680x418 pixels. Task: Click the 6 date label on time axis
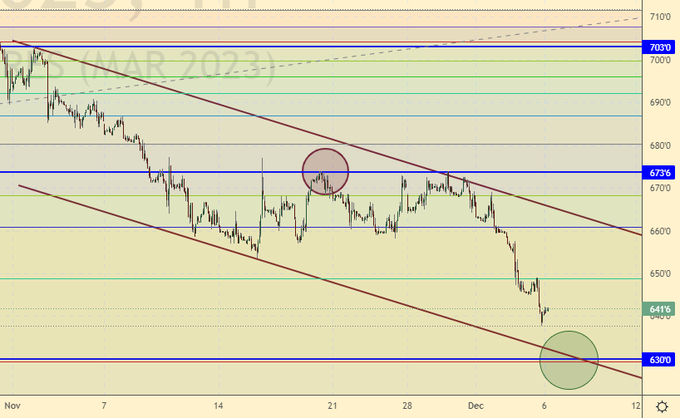click(x=546, y=407)
